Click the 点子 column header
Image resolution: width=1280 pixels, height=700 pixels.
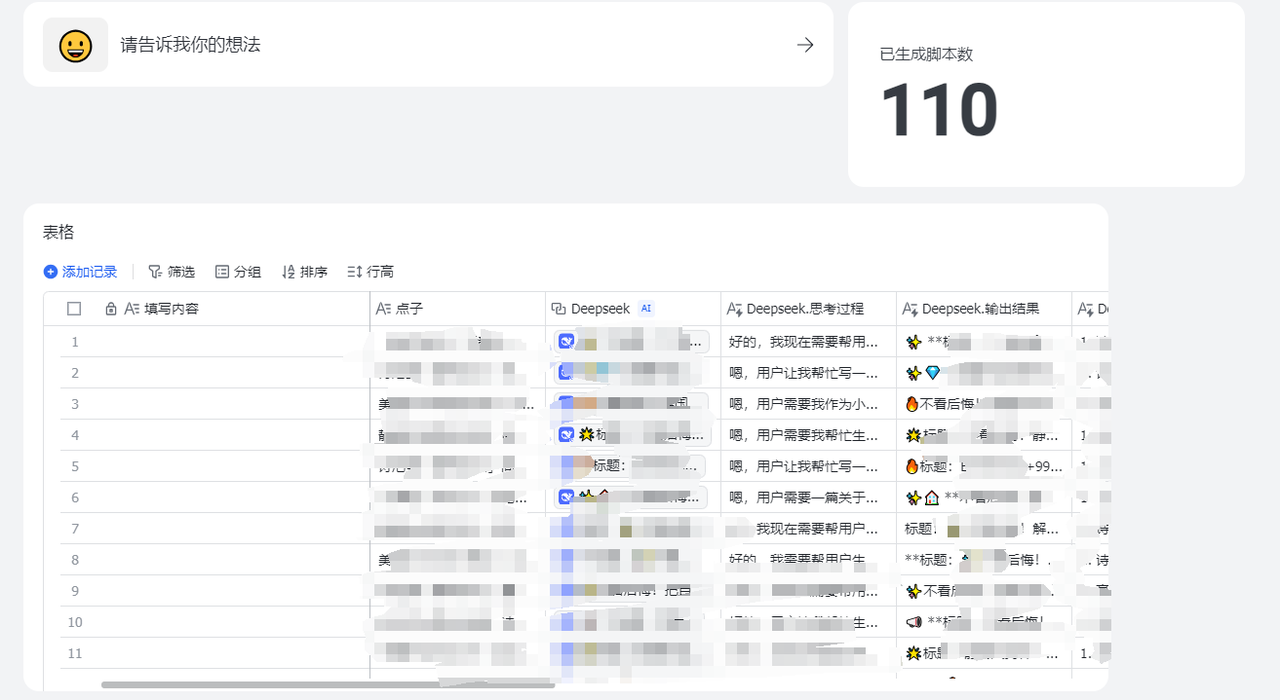458,309
